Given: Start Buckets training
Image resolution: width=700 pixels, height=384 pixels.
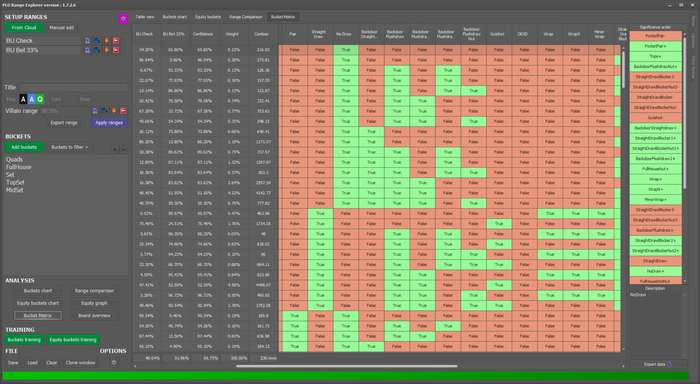Looking at the screenshot, I should [x=24, y=340].
